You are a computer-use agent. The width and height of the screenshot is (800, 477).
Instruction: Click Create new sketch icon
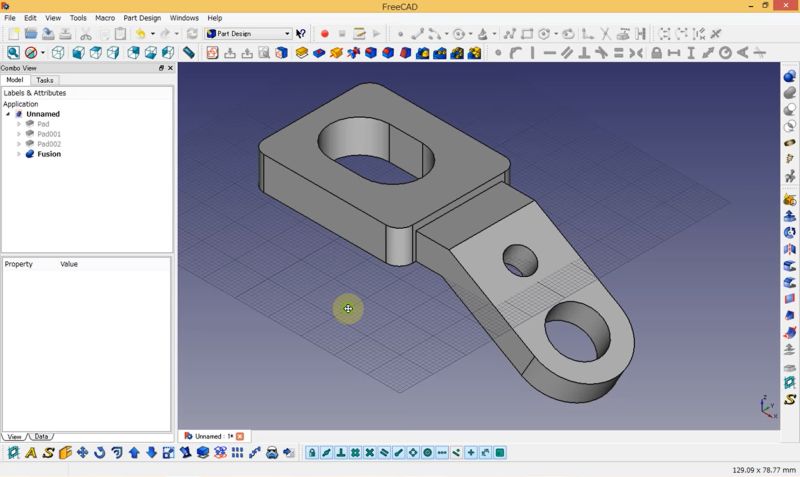[x=212, y=53]
